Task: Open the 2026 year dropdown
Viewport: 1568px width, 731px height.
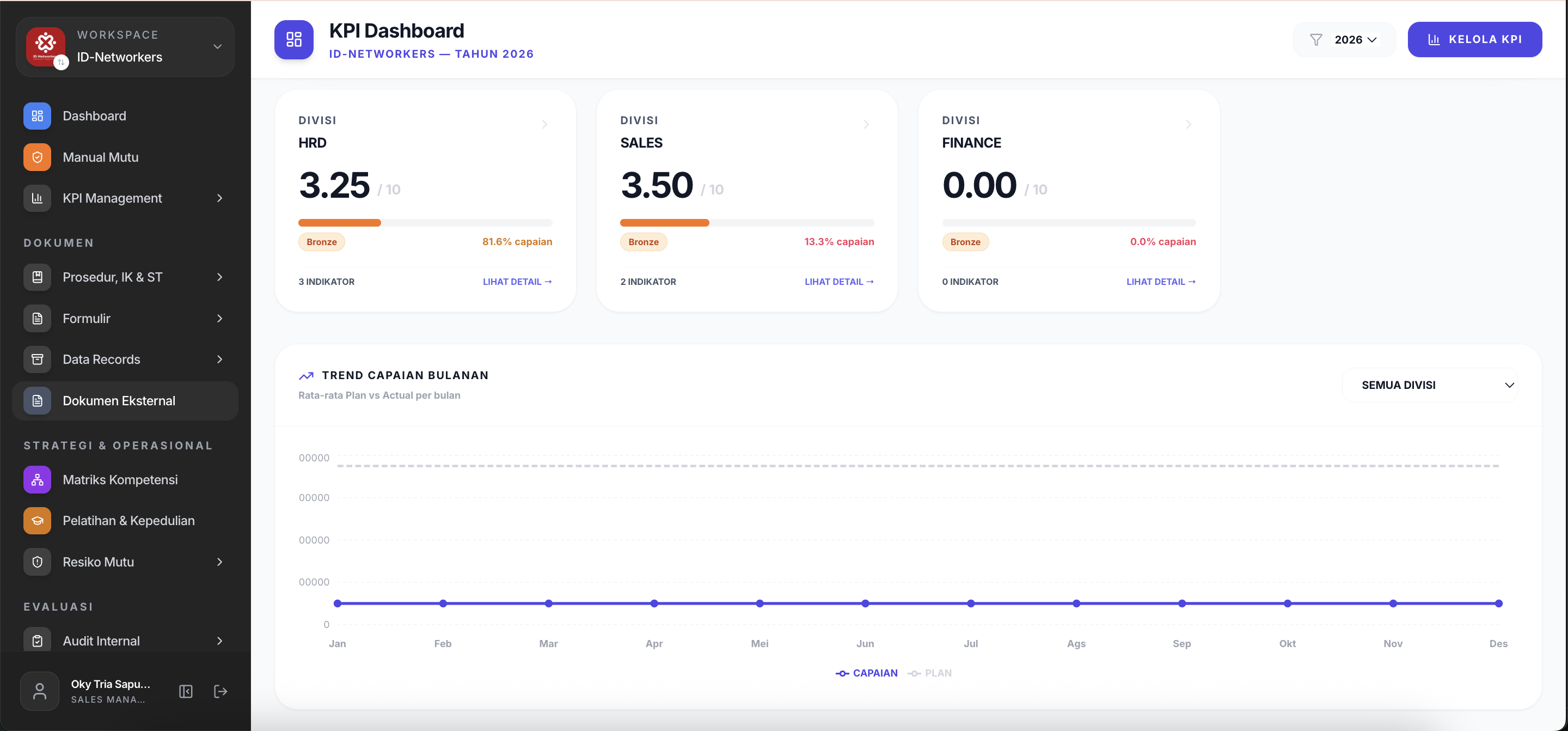Action: pyautogui.click(x=1355, y=40)
